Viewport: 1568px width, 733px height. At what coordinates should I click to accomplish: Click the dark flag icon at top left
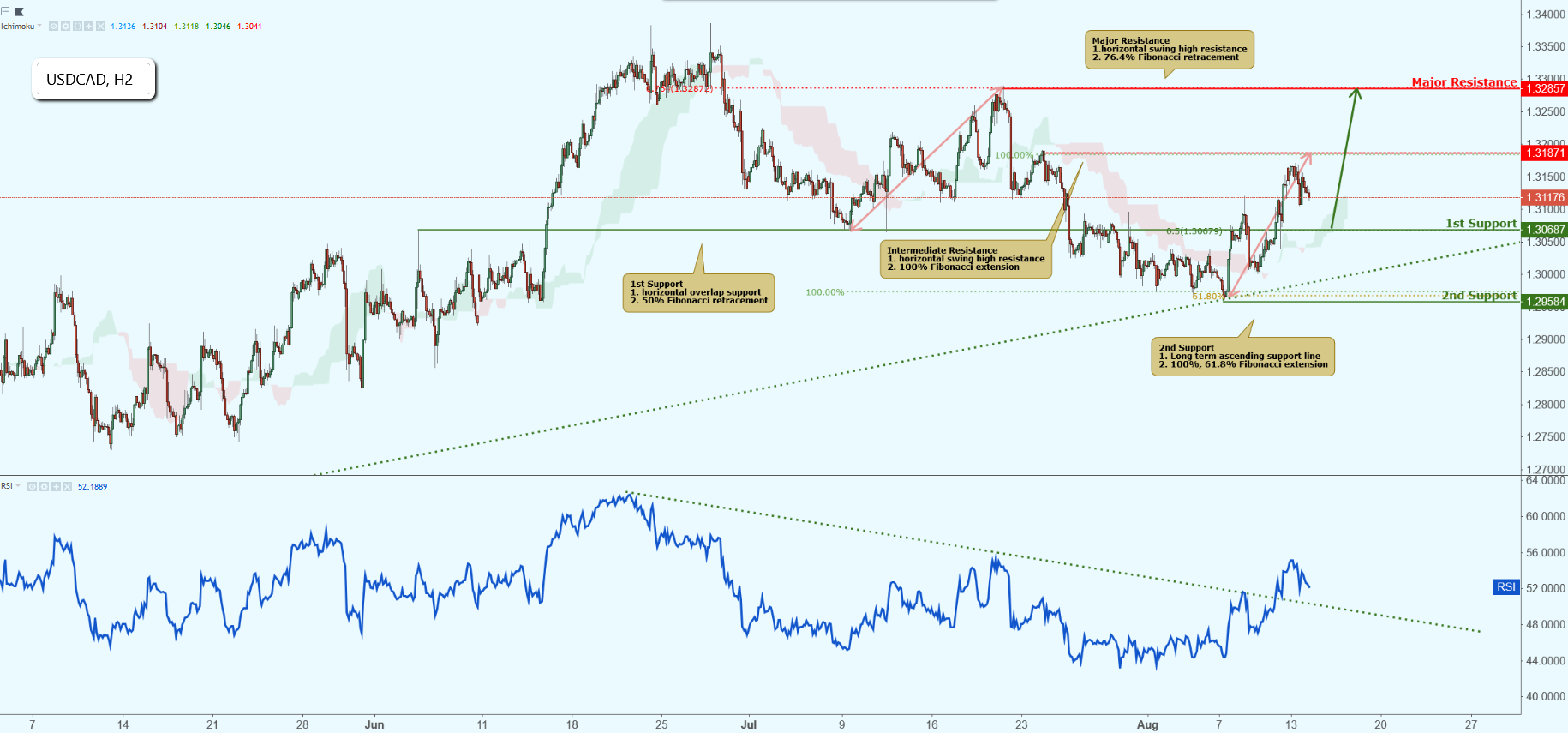click(20, 11)
